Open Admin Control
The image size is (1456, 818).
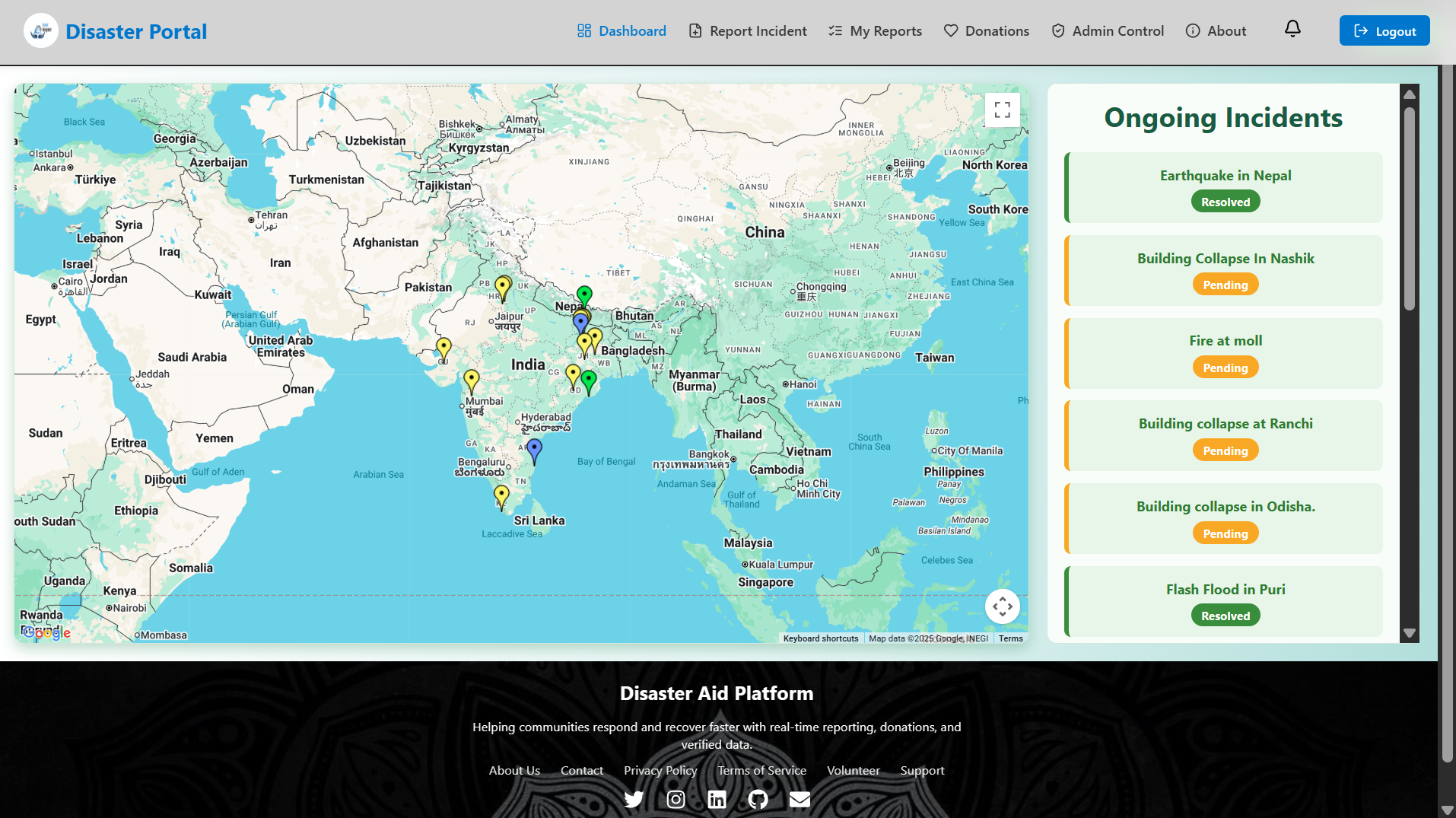click(x=1108, y=30)
